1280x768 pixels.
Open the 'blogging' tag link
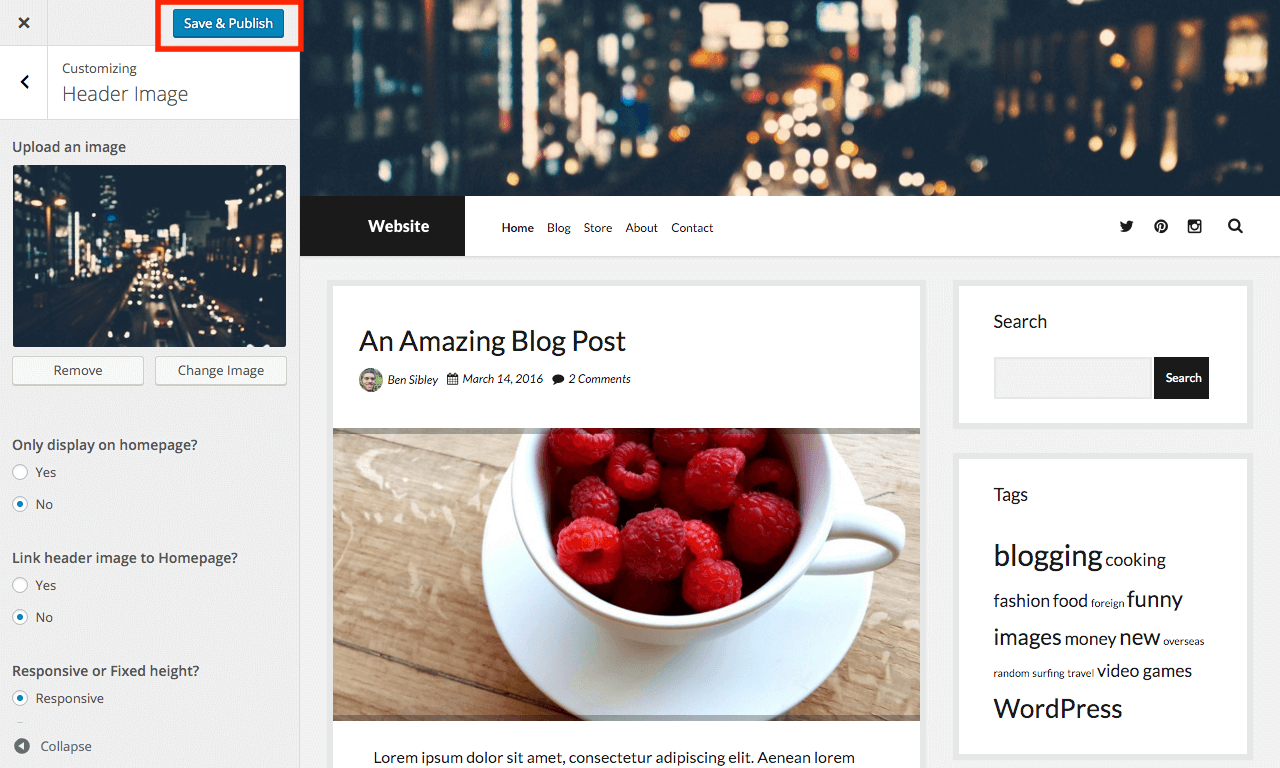(x=1047, y=555)
